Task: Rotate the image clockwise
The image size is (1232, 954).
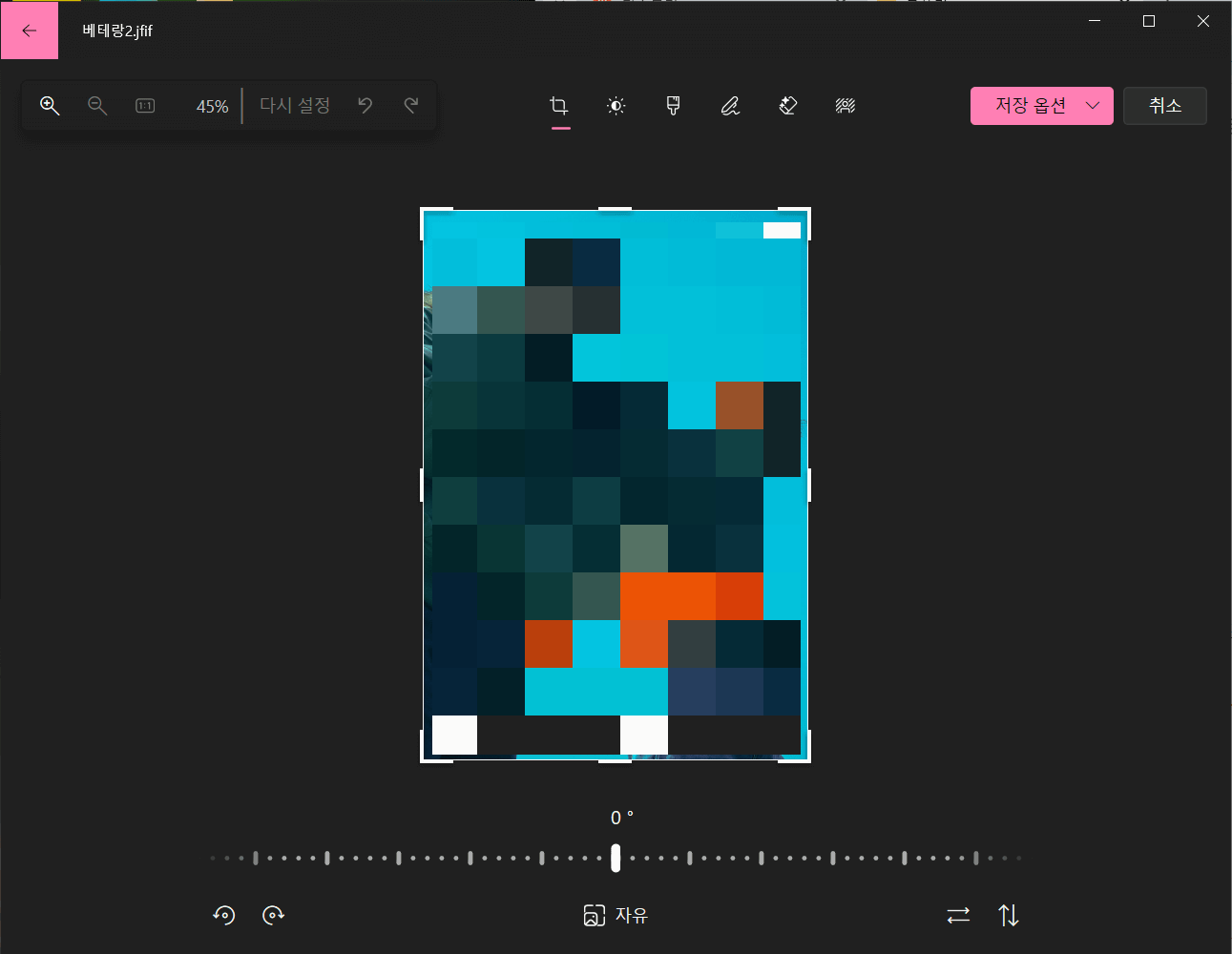Action: point(274,914)
